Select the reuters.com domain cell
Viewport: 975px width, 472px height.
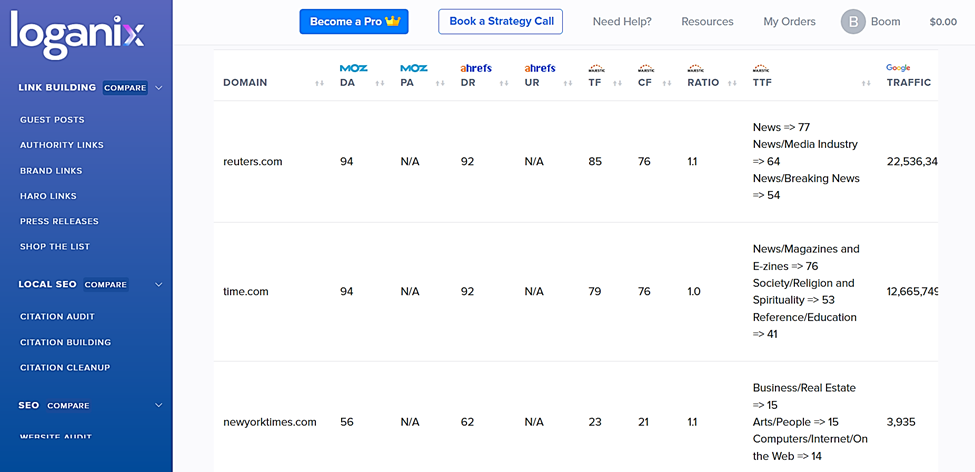252,162
